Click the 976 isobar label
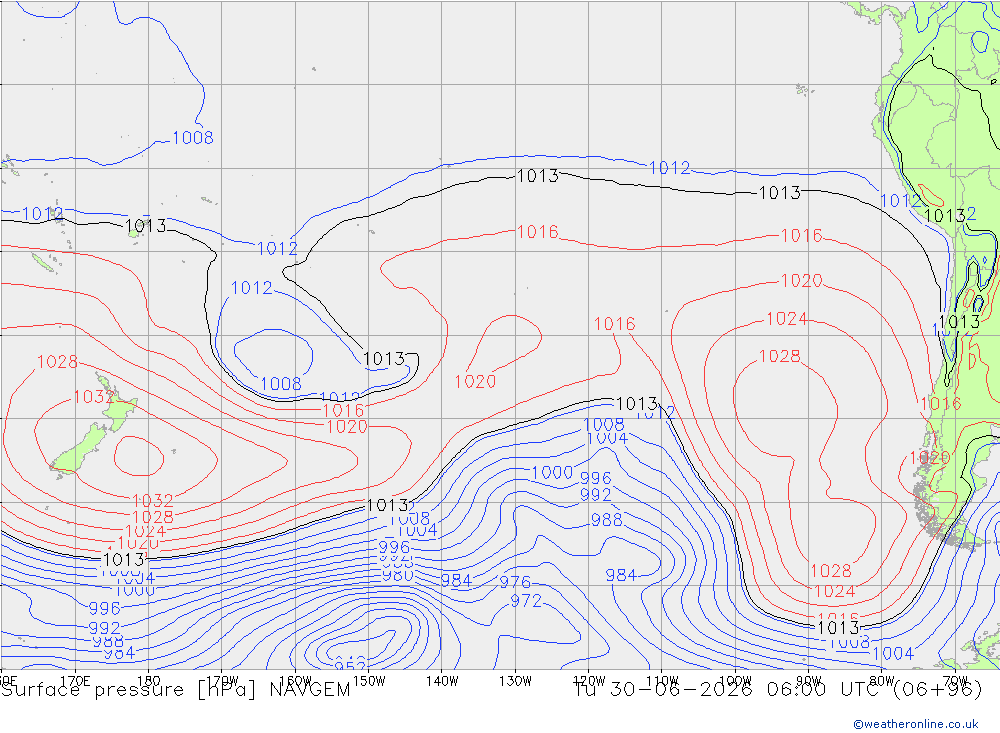 tap(515, 582)
